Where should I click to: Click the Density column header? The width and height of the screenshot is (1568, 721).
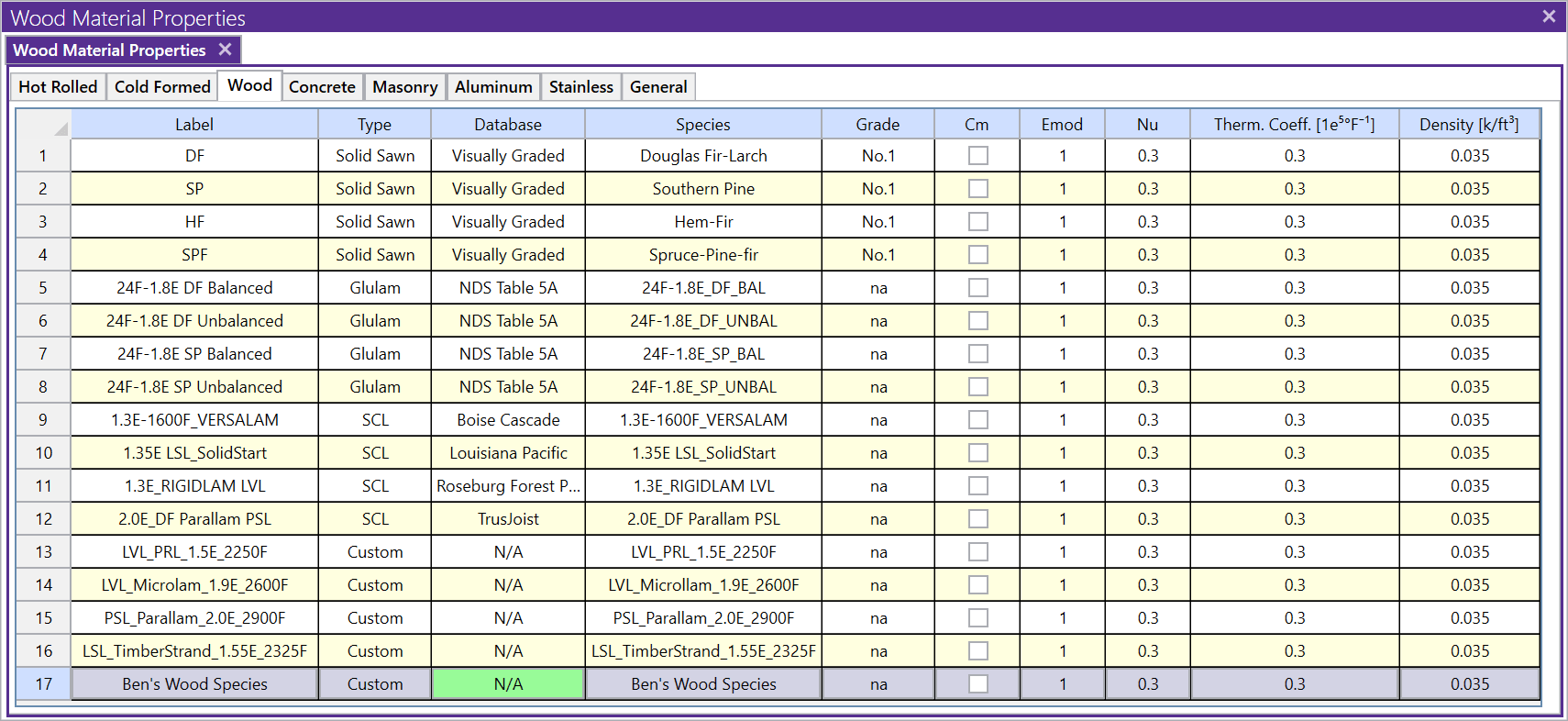coord(1469,125)
